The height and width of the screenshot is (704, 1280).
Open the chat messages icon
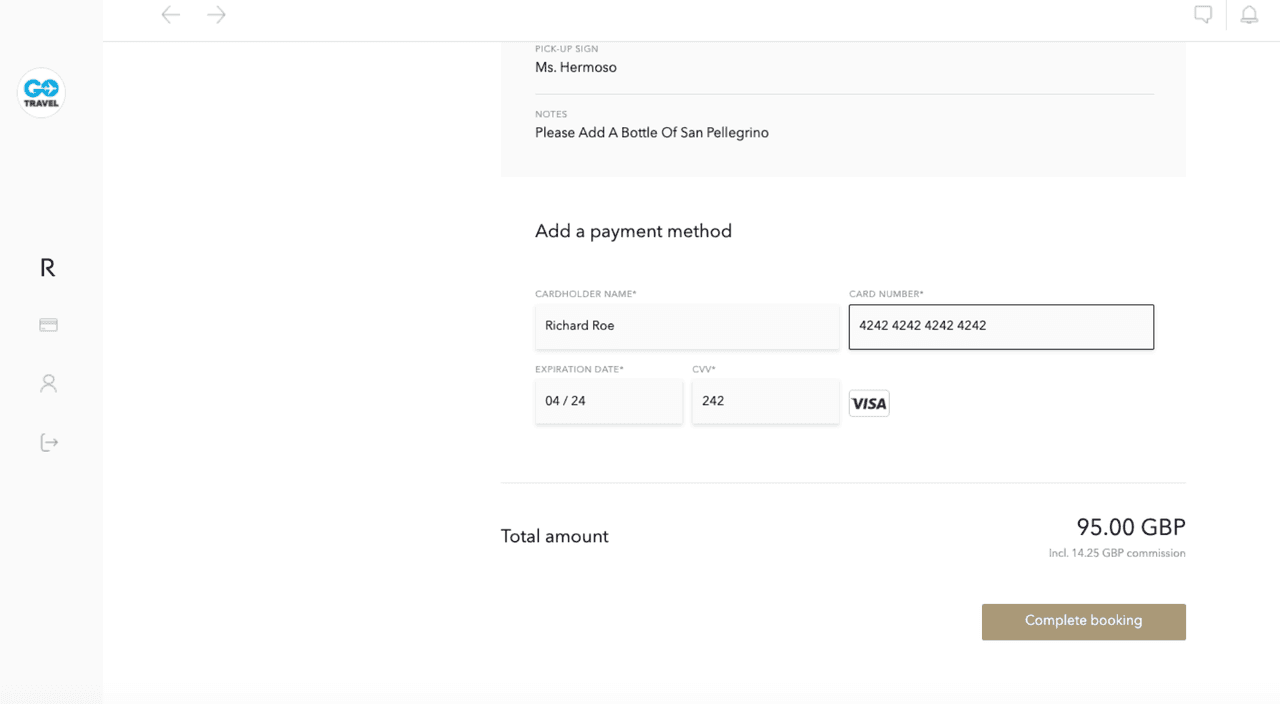coord(1203,14)
